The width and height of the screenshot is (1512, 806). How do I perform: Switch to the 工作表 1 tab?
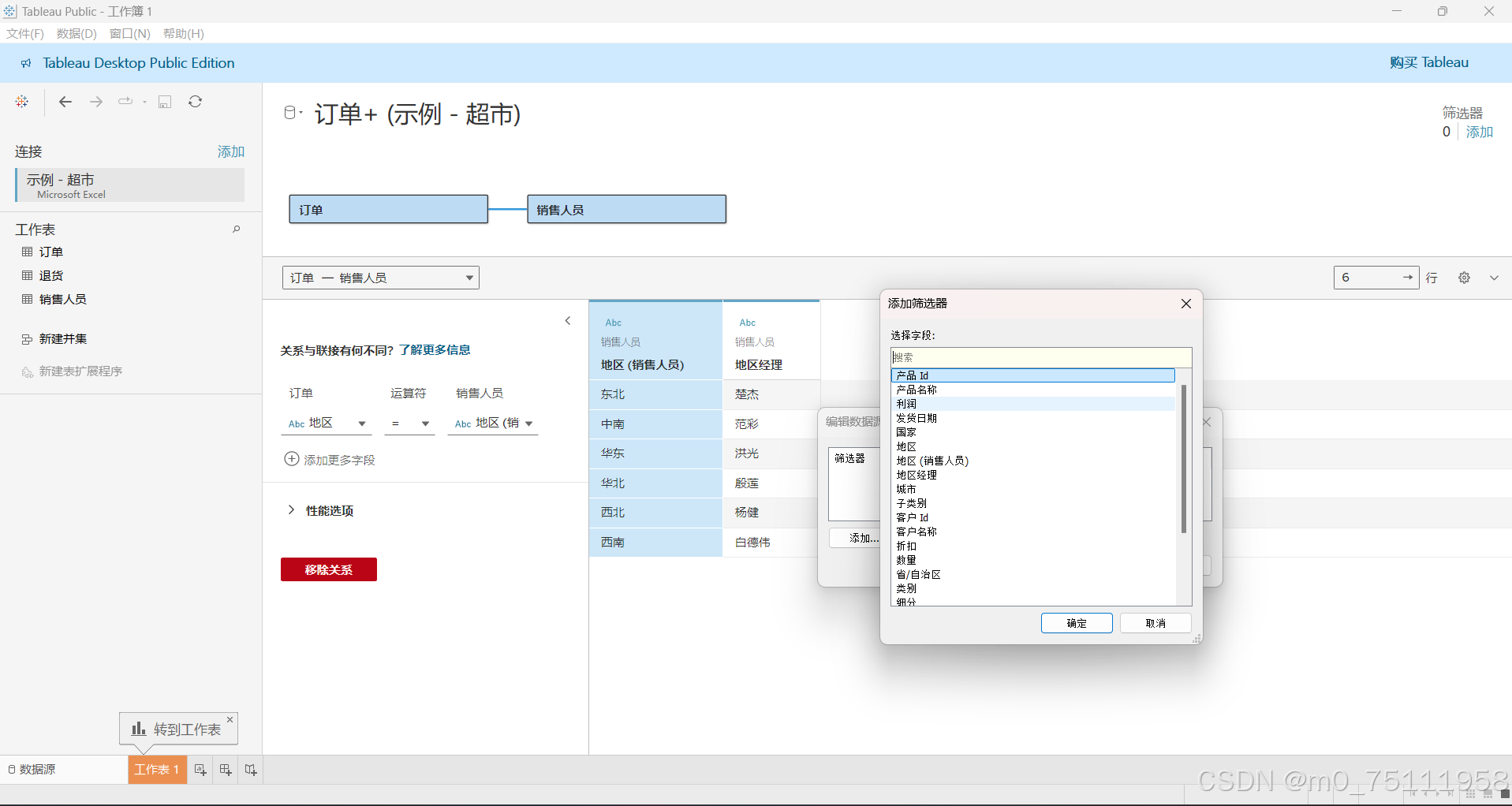coord(157,769)
